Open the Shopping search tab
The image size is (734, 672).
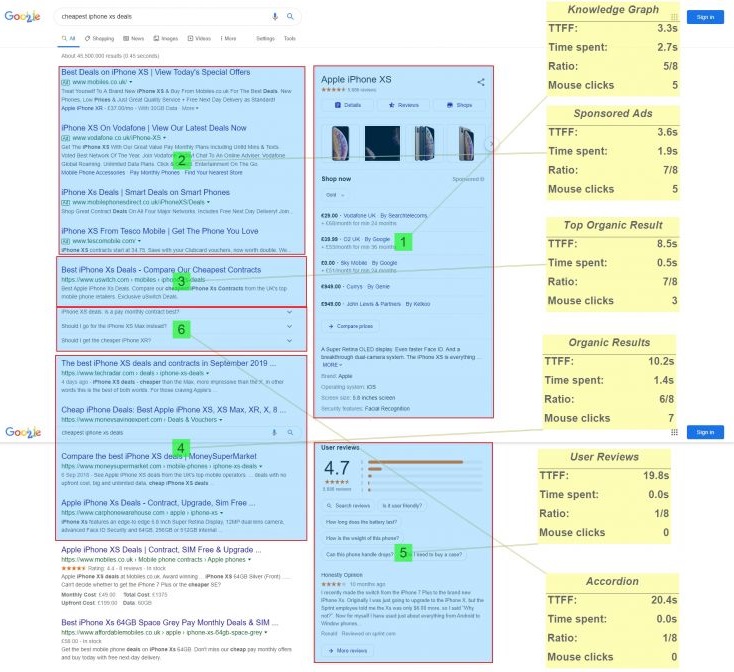(99, 38)
